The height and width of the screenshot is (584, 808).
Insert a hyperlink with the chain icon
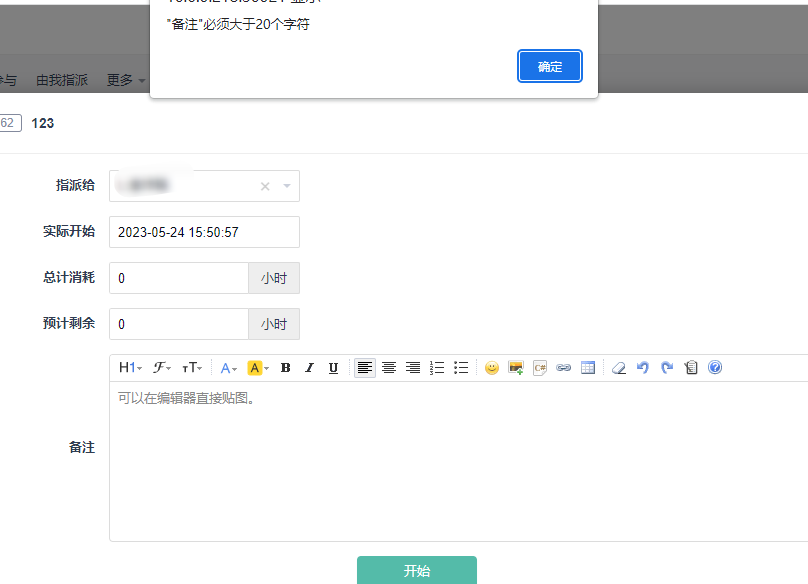pos(564,368)
